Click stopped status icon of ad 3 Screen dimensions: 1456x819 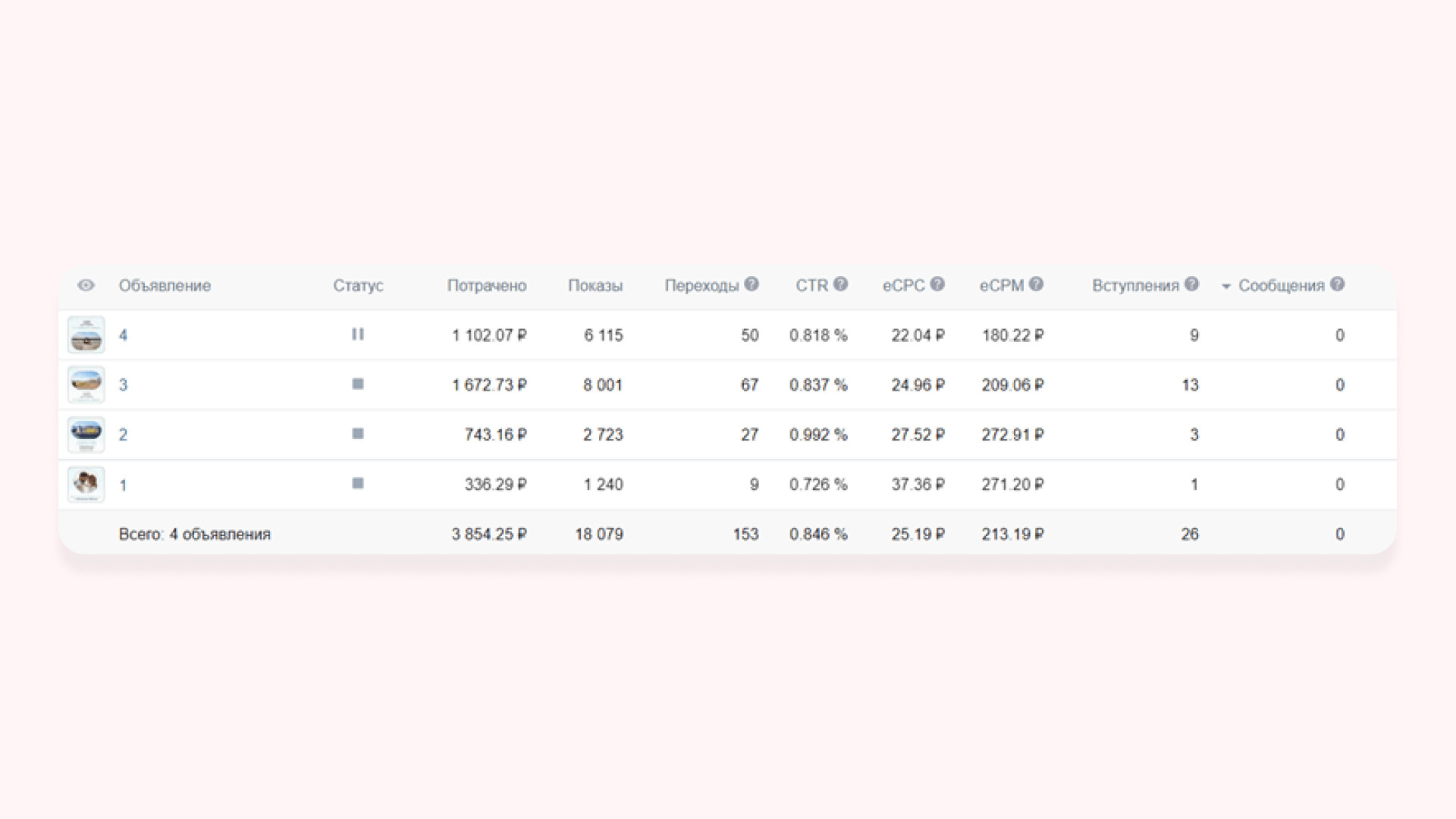coord(358,384)
